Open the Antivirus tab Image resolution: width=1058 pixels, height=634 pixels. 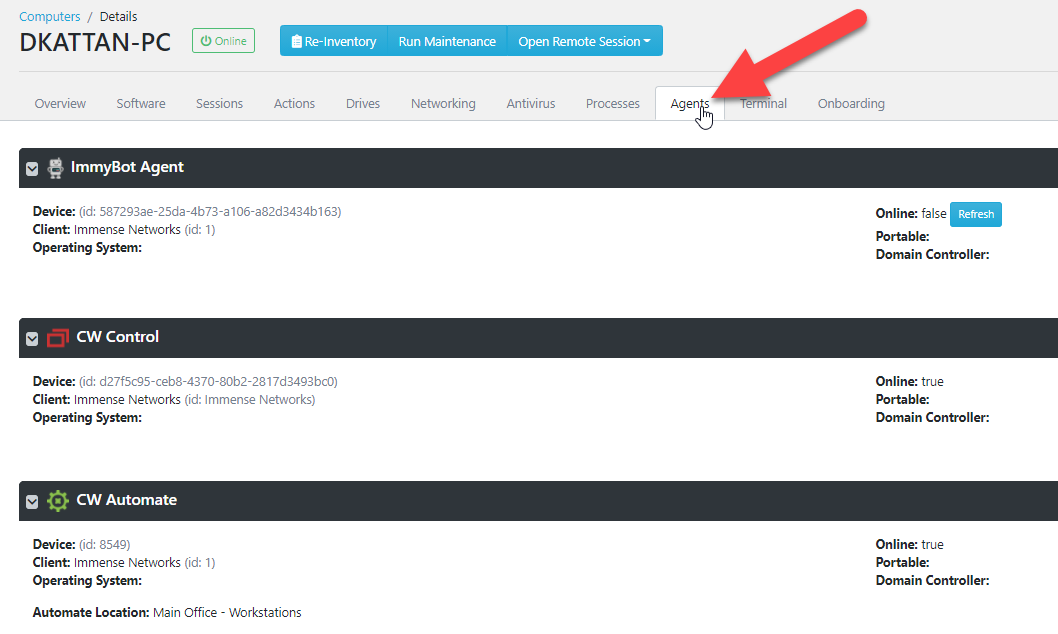click(x=530, y=104)
